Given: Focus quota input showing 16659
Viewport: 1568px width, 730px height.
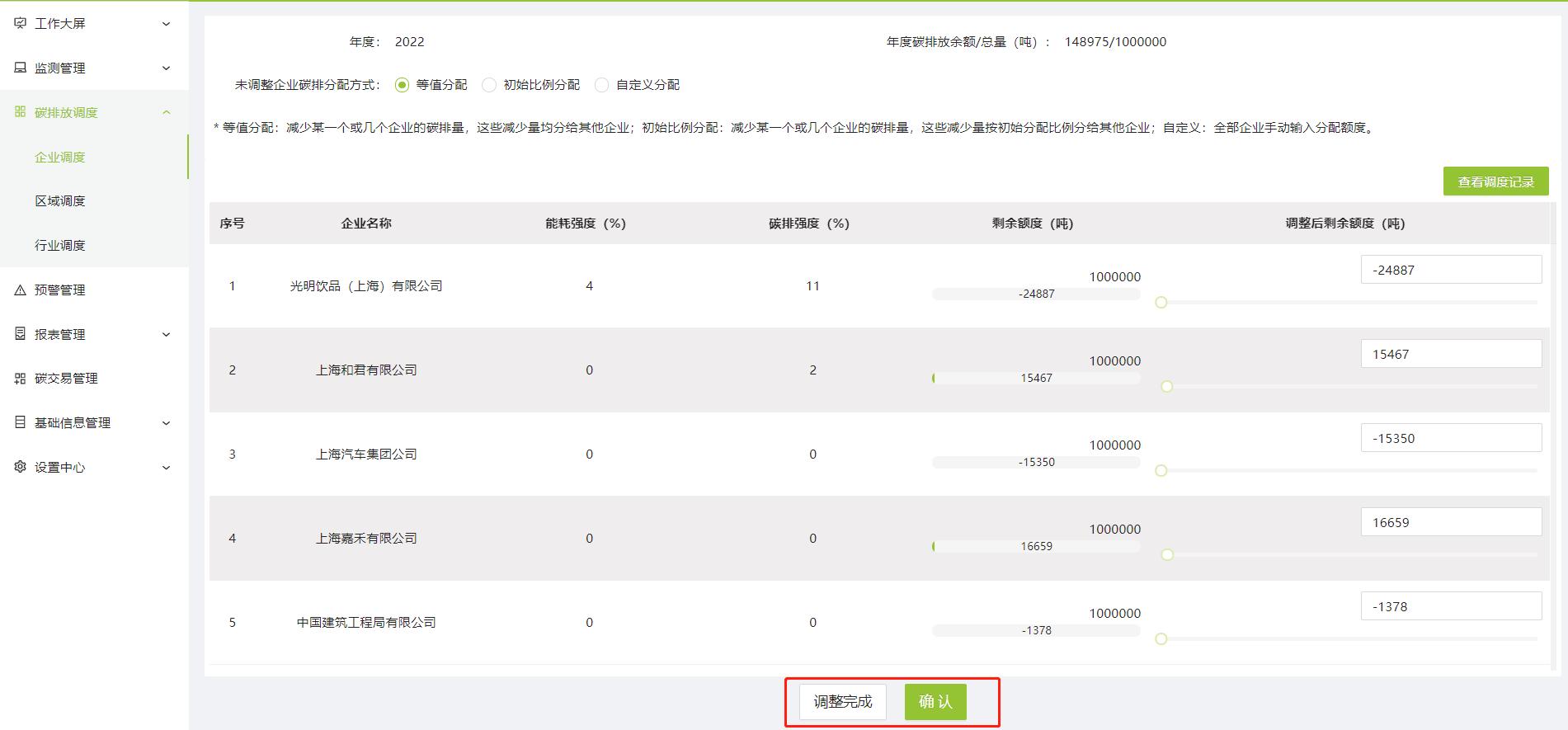Looking at the screenshot, I should point(1451,522).
